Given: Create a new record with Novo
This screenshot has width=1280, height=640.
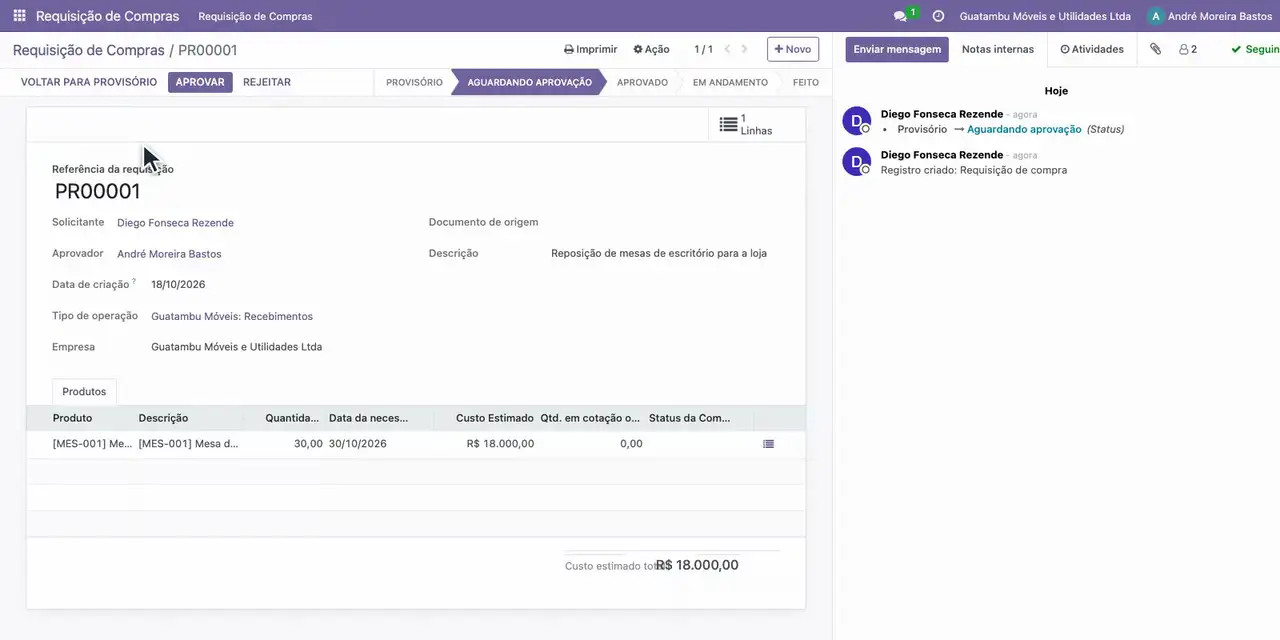Looking at the screenshot, I should 793,49.
